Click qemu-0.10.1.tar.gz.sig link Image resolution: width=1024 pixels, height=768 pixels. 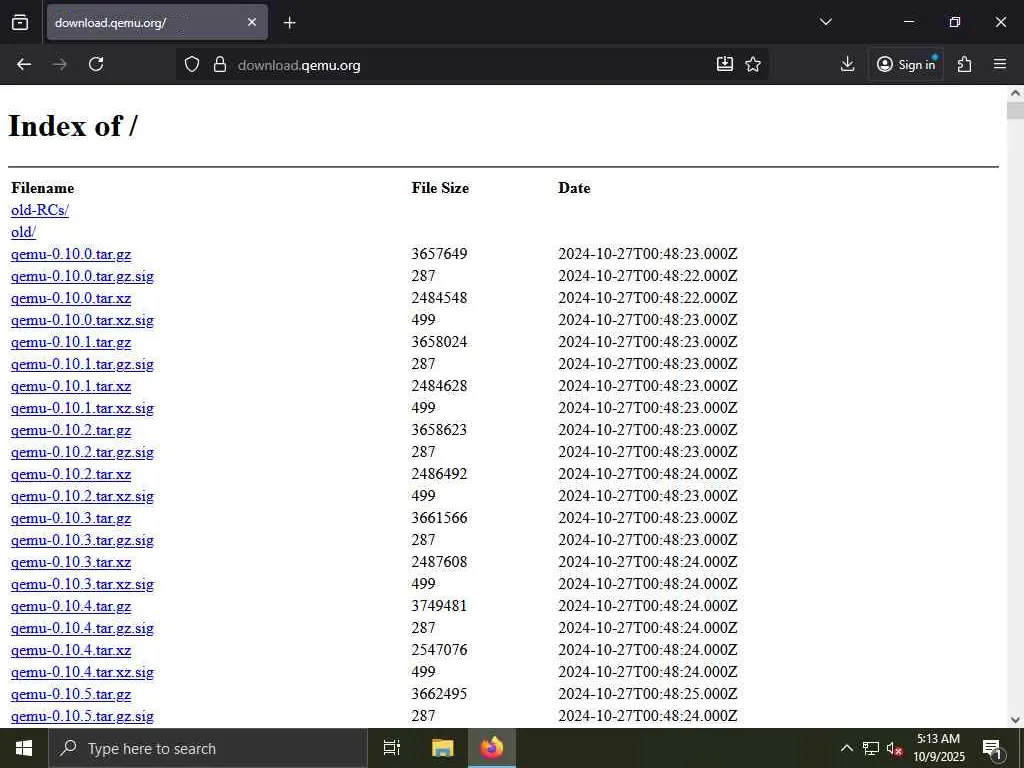pyautogui.click(x=82, y=364)
